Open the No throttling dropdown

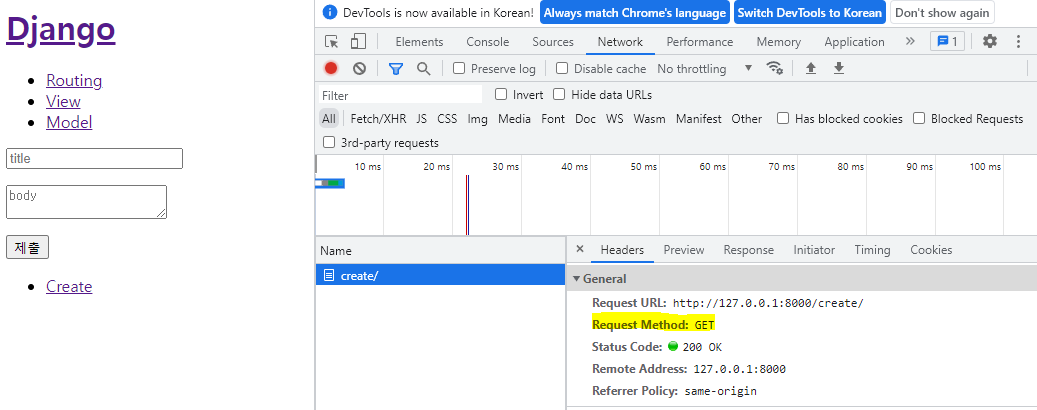pyautogui.click(x=704, y=69)
